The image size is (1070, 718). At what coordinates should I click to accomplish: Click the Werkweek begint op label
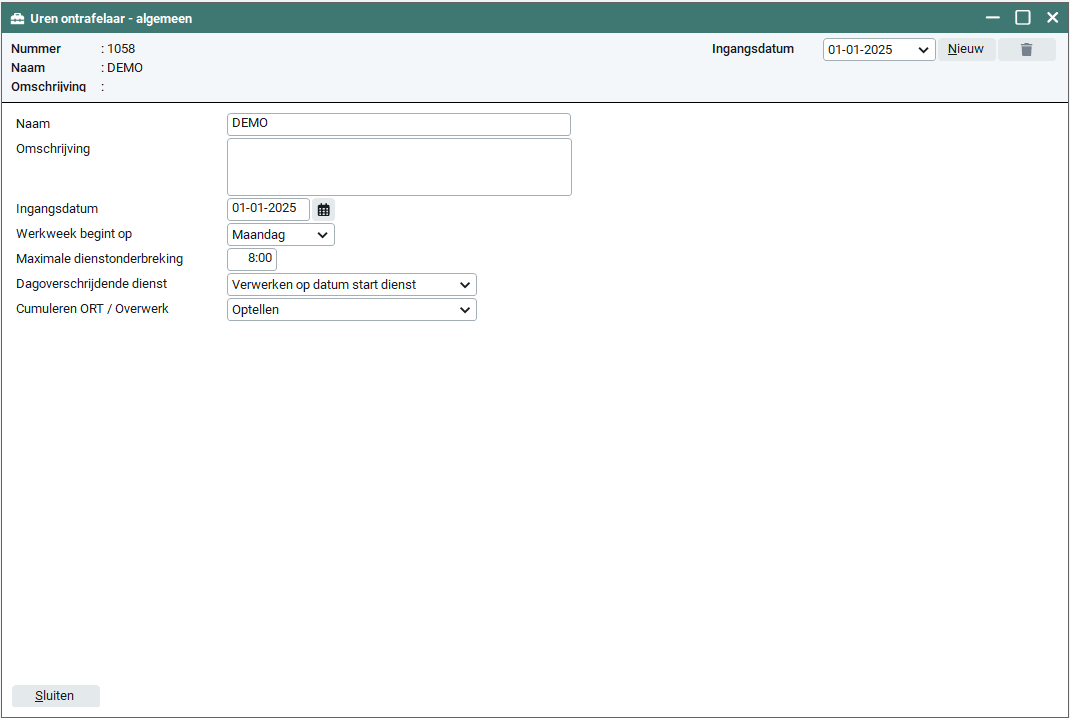pos(74,234)
